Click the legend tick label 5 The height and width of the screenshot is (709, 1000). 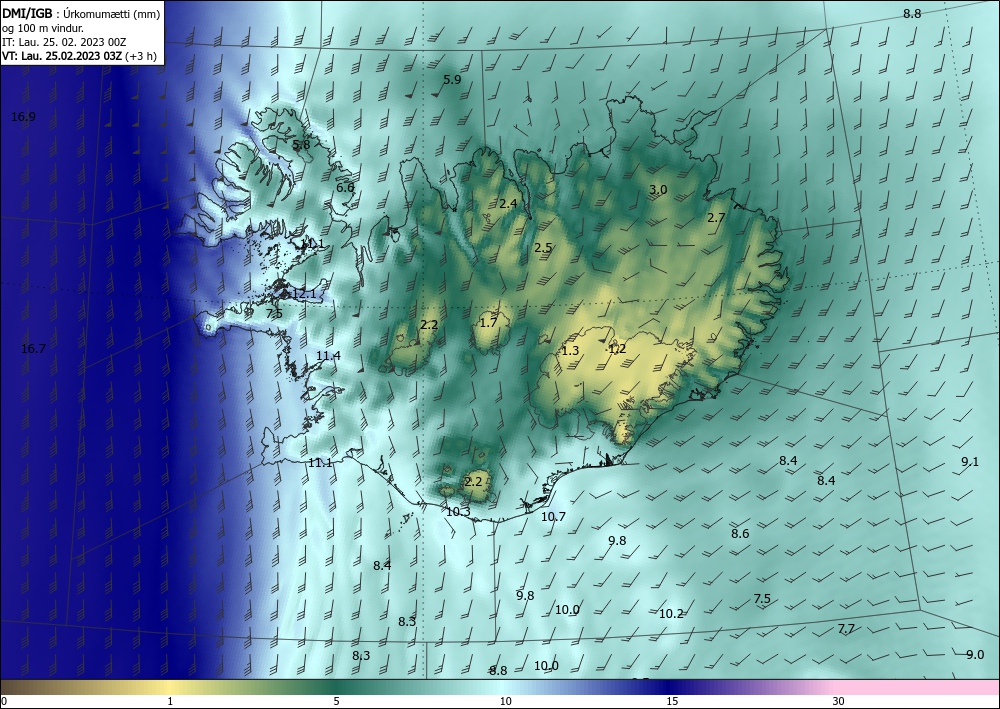pos(336,701)
